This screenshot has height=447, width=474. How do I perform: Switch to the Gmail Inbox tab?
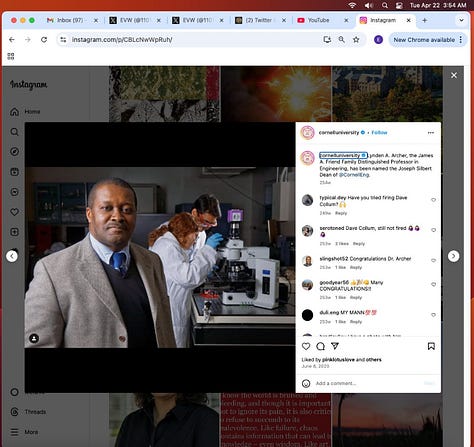pyautogui.click(x=72, y=20)
